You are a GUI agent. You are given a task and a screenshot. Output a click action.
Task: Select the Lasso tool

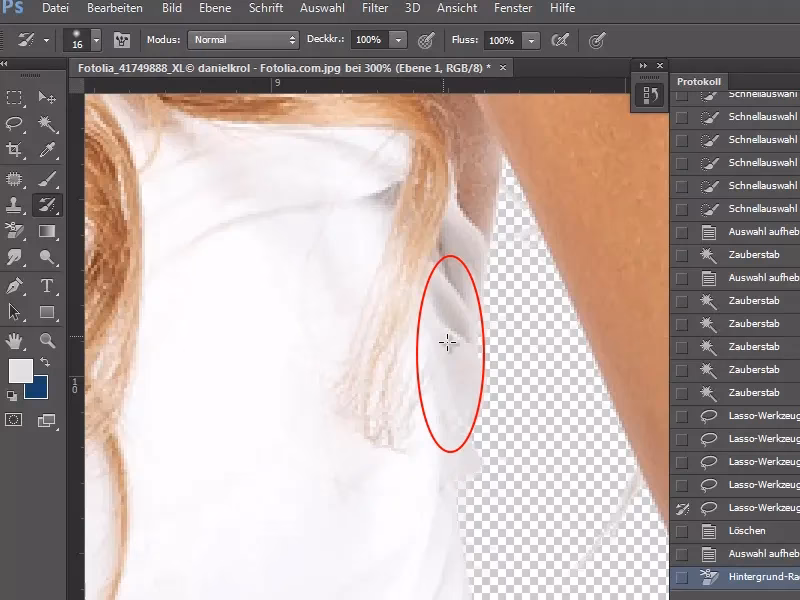(x=14, y=122)
